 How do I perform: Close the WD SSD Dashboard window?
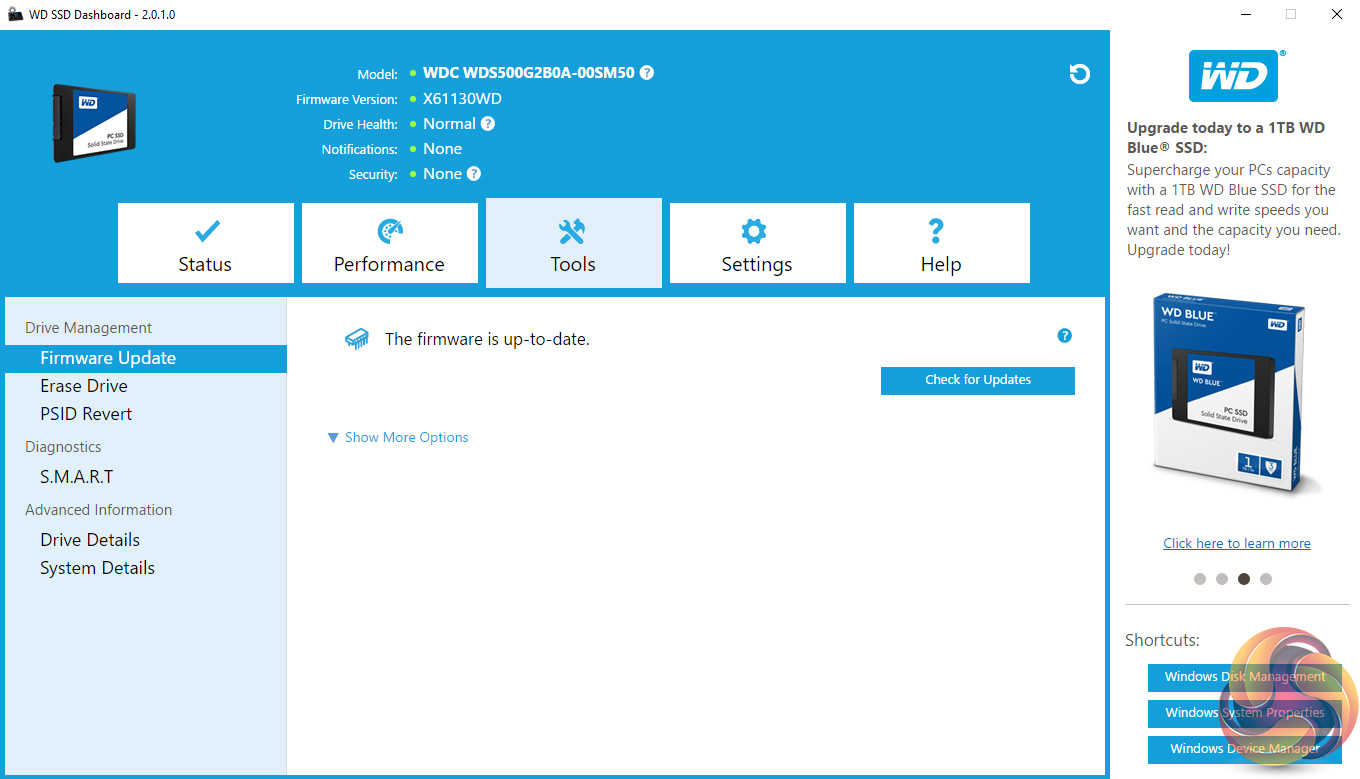point(1337,15)
